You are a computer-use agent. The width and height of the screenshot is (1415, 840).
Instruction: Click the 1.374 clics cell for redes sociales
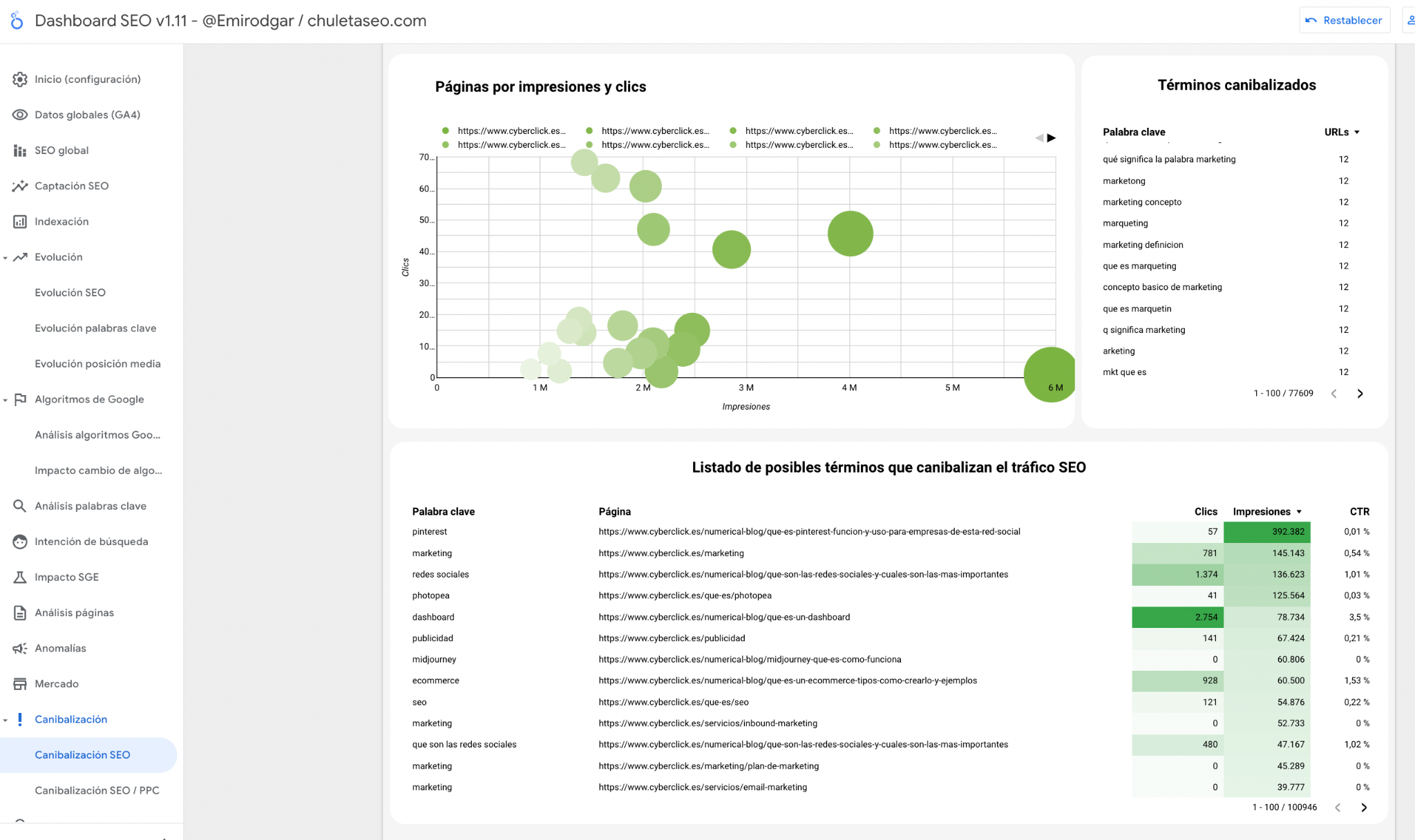click(x=1177, y=575)
